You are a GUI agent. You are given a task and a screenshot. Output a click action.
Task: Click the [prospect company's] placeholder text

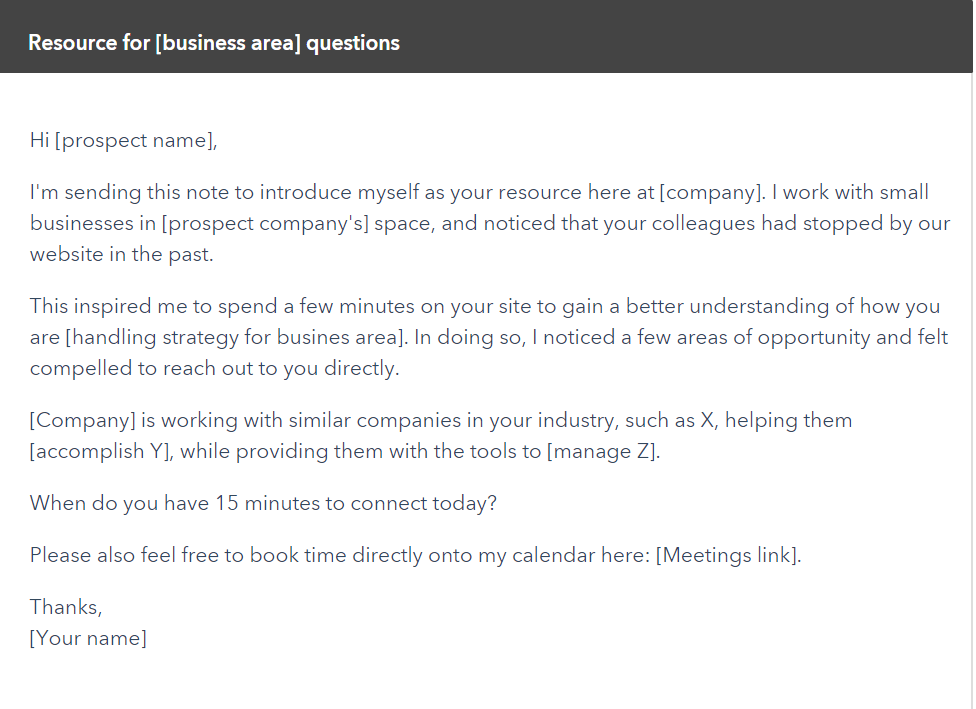(265, 223)
